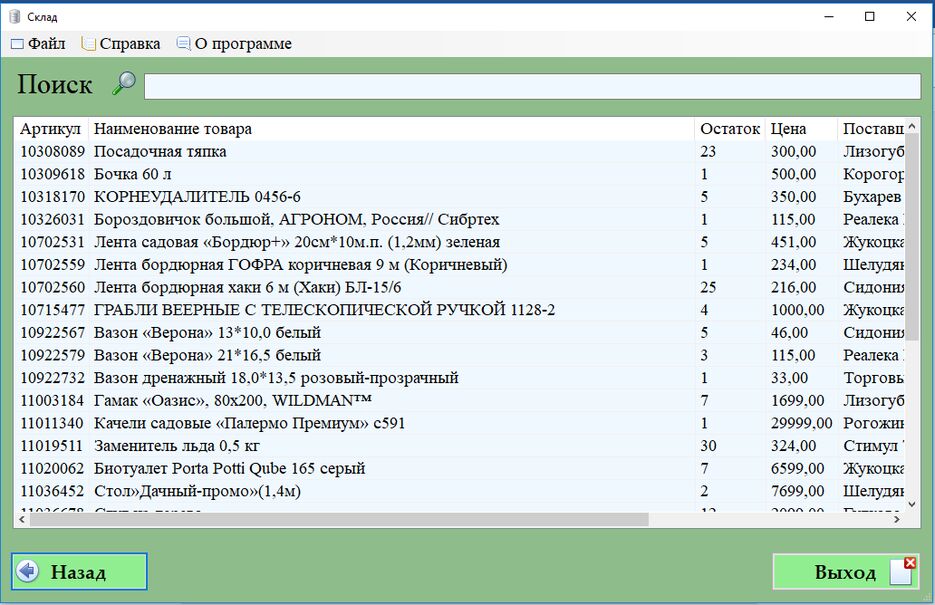The height and width of the screenshot is (605, 935).
Task: Select row Посадочная тяпка
Action: pos(459,151)
